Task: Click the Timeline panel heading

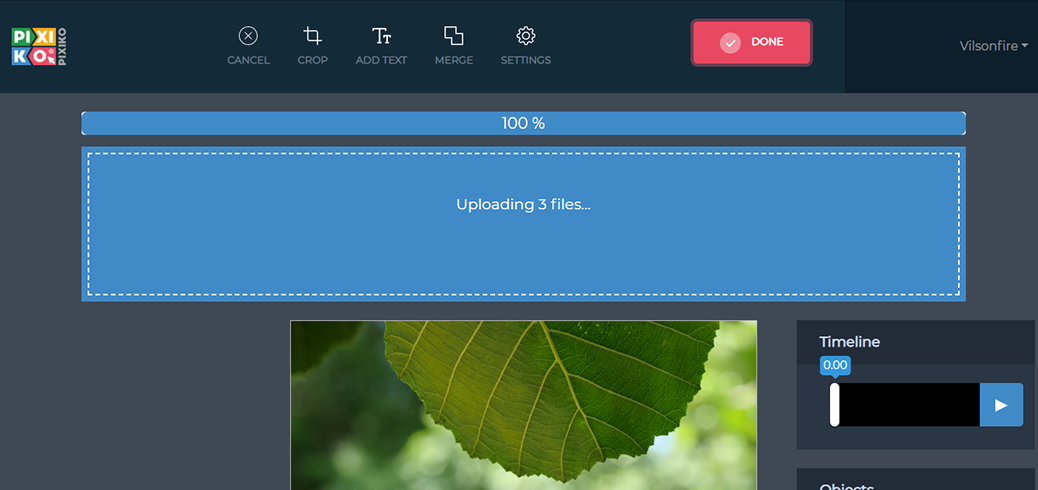Action: coord(849,342)
